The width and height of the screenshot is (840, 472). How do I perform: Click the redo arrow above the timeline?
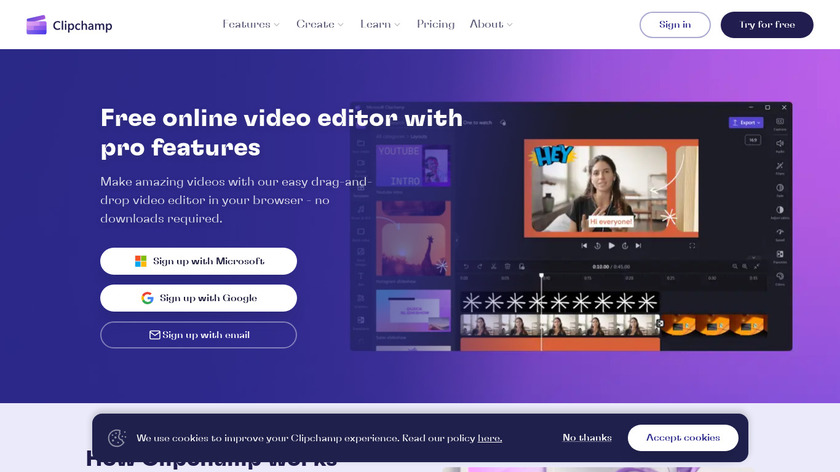point(479,266)
